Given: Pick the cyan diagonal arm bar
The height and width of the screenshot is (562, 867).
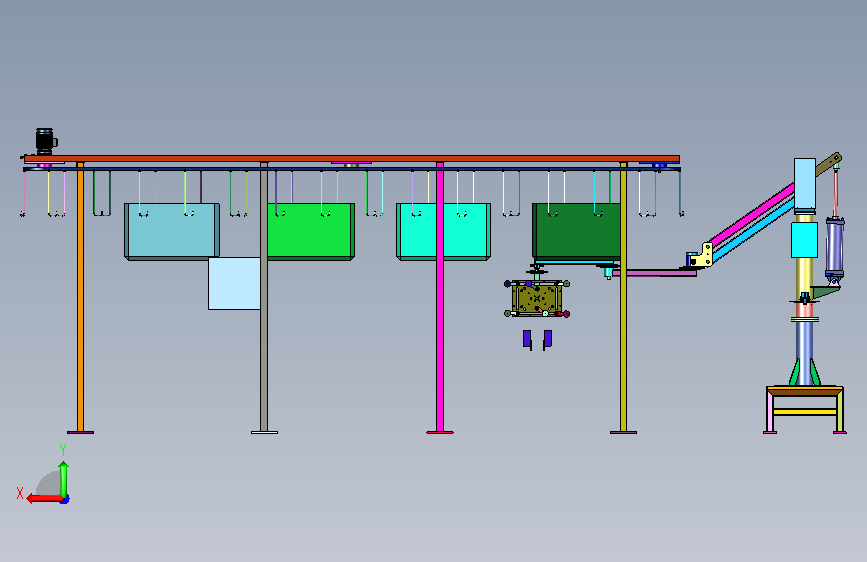Looking at the screenshot, I should coord(754,229).
